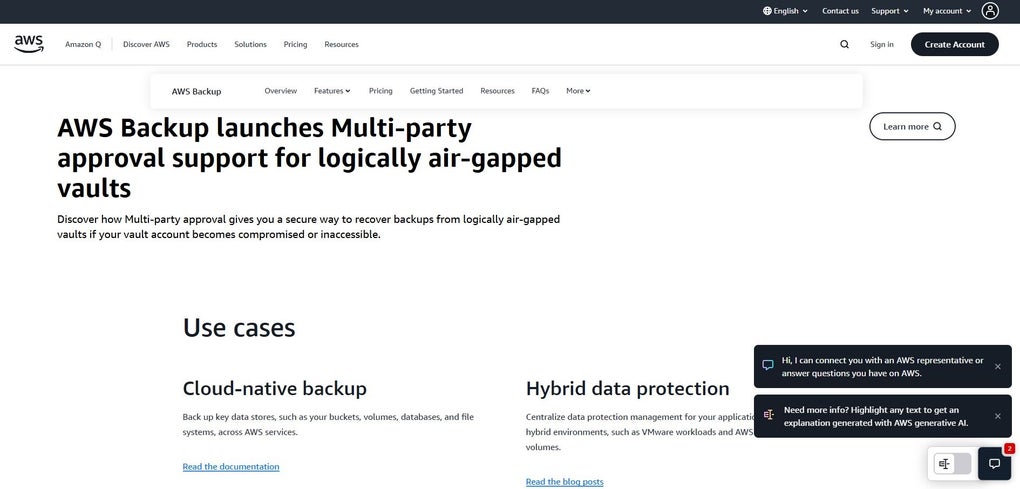Open the top Pricing menu item
Viewport: 1020px width, 489px height.
[295, 44]
